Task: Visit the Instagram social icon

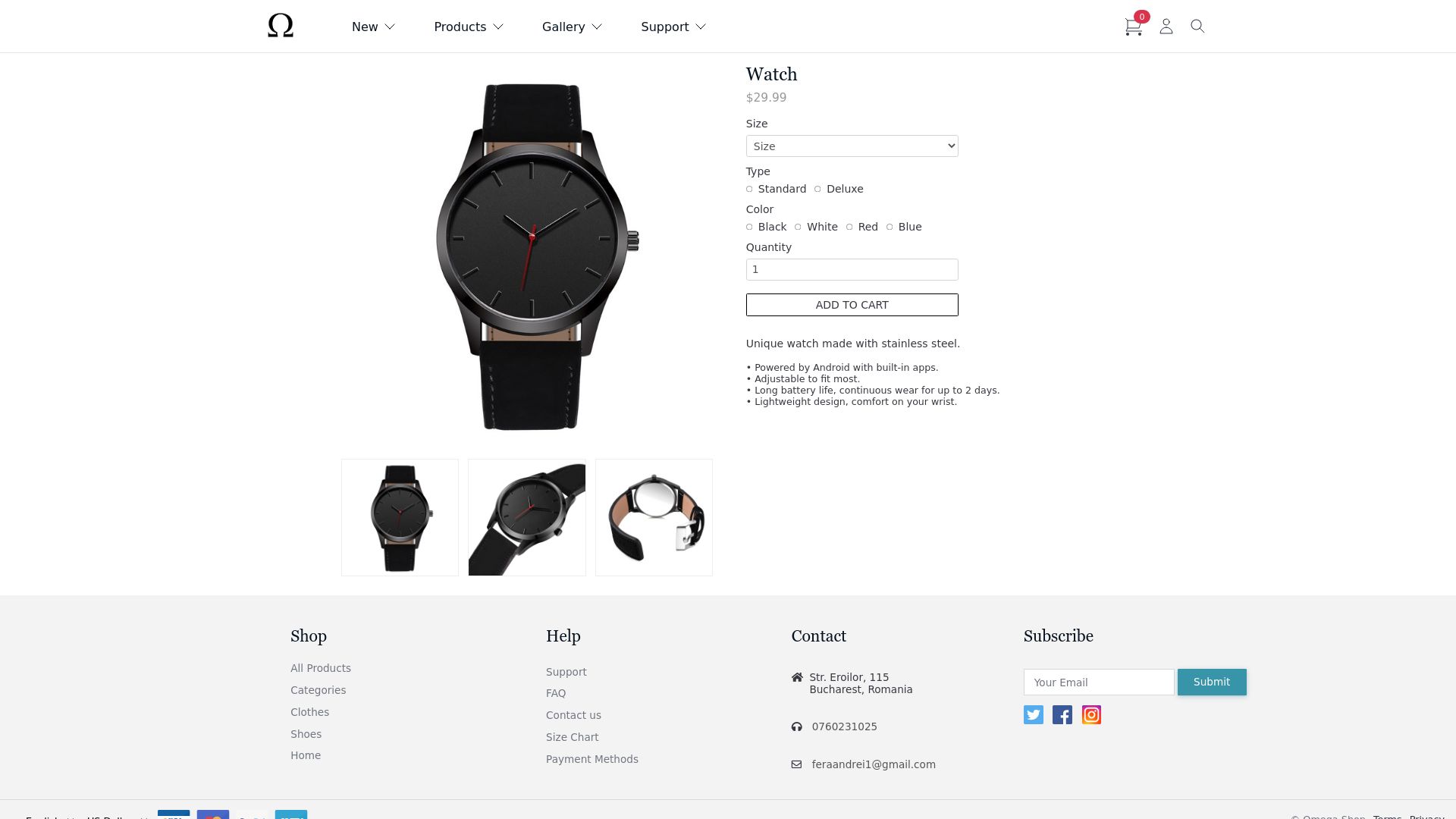Action: click(1091, 715)
